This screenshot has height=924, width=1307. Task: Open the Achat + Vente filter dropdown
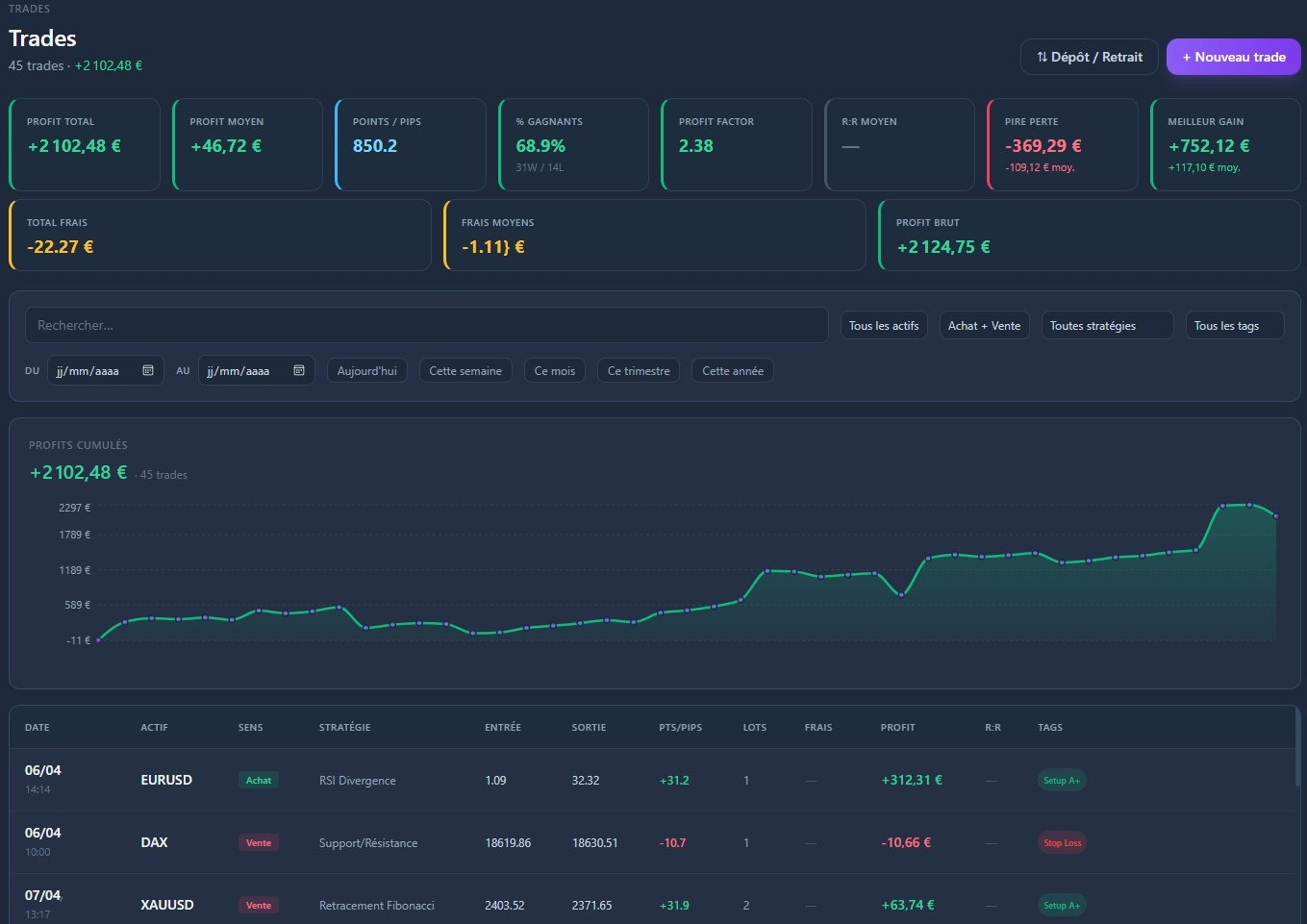tap(985, 325)
